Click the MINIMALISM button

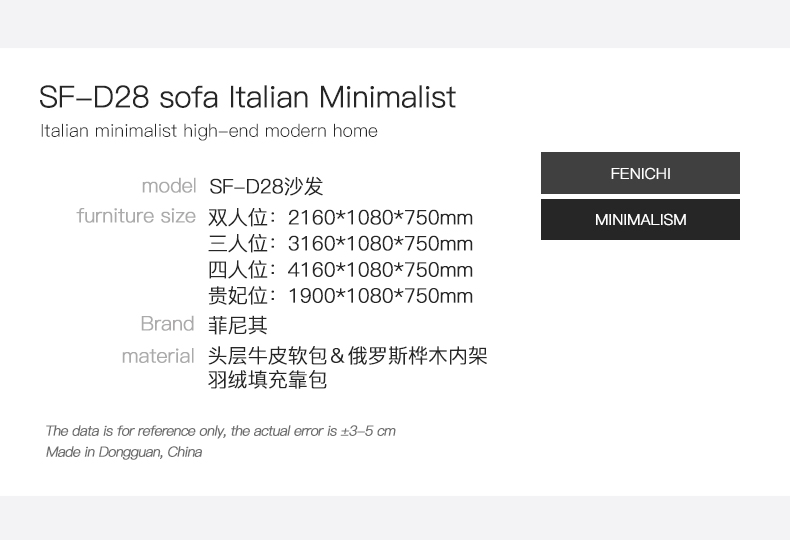(640, 220)
